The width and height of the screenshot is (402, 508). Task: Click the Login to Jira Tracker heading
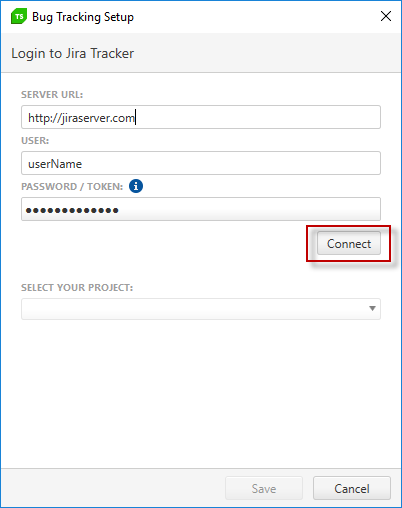73,53
